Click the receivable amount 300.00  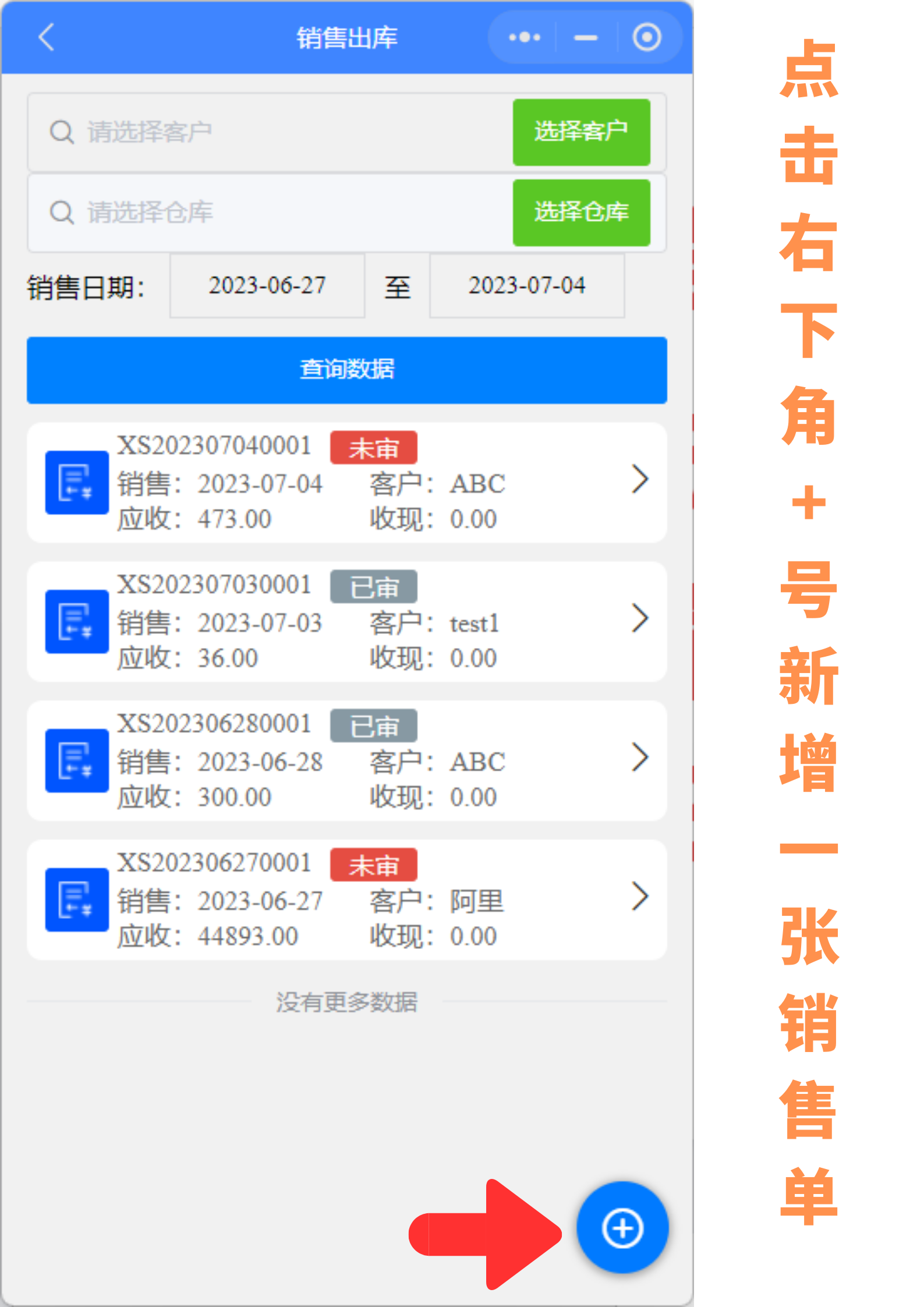[x=235, y=797]
